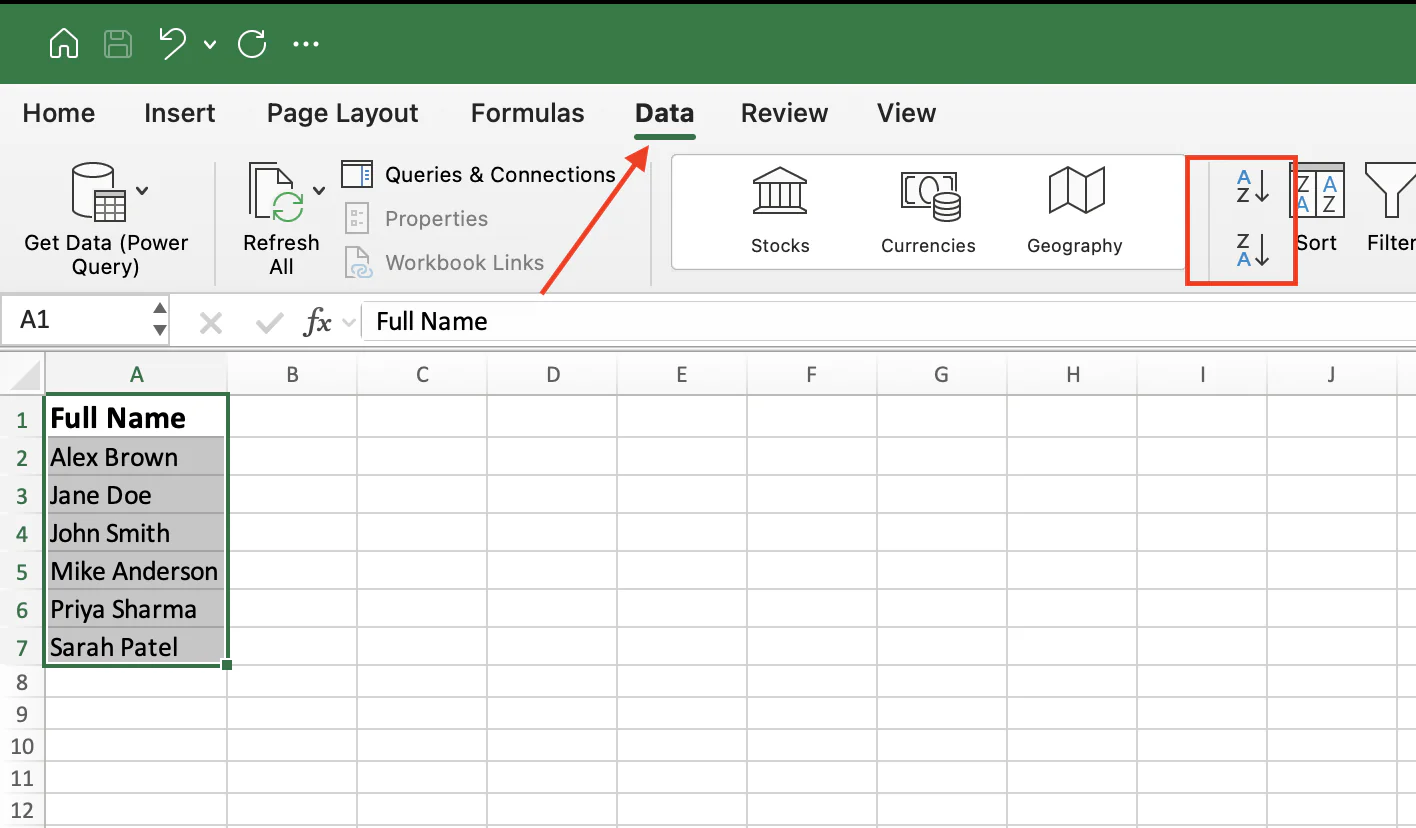Choose the Currencies data type
This screenshot has height=828, width=1416.
pos(928,211)
